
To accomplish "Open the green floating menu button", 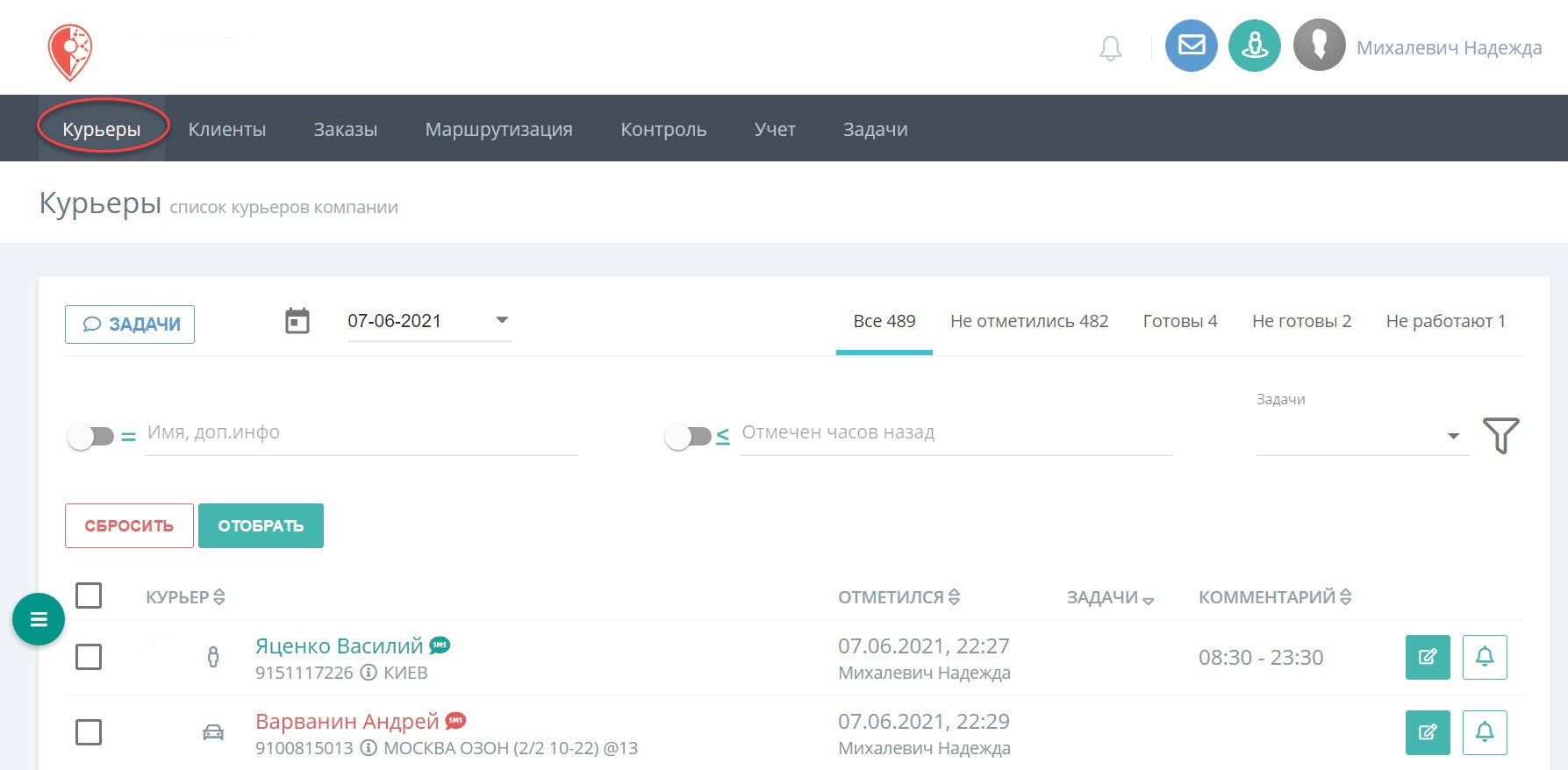I will click(39, 619).
